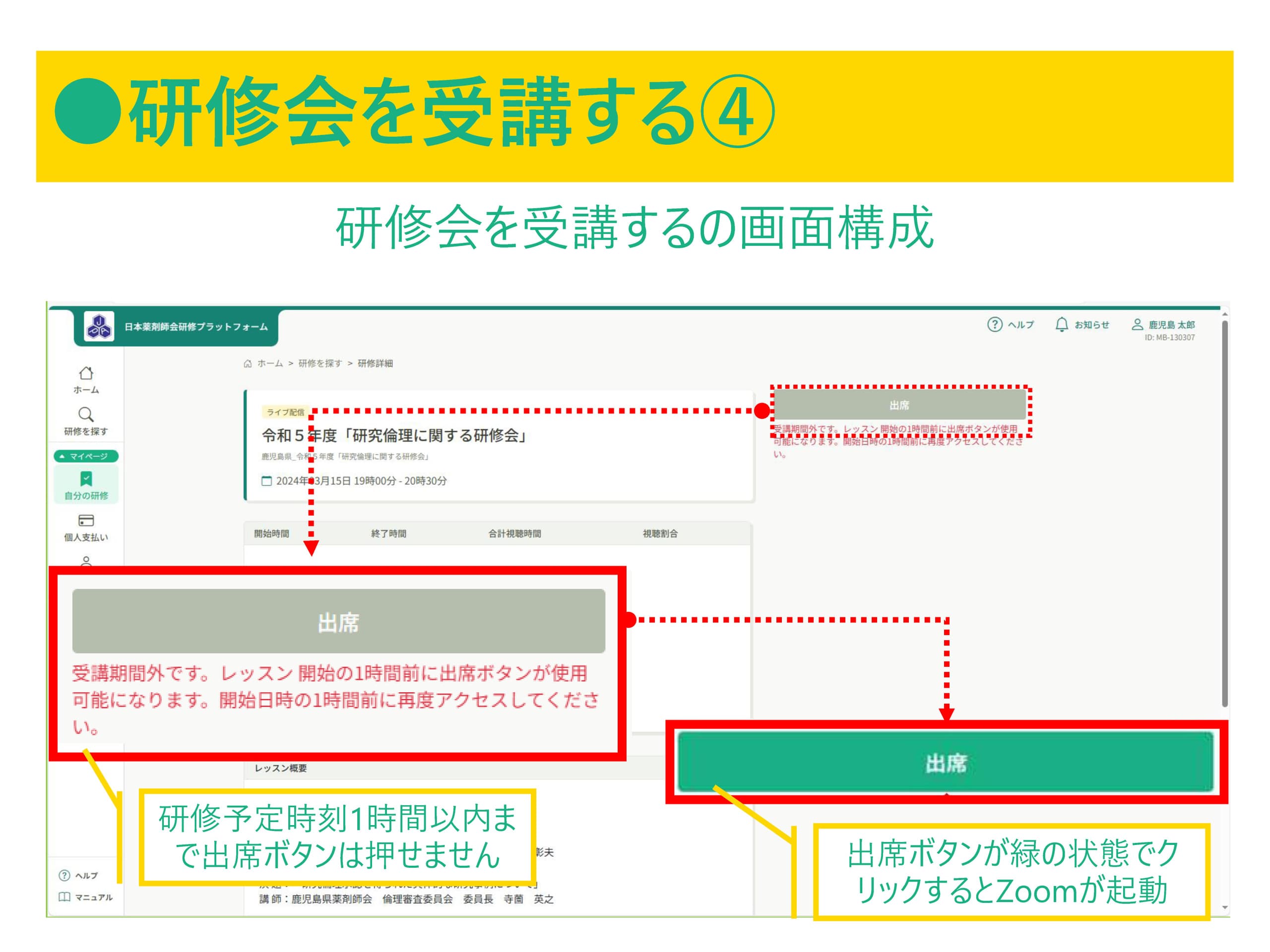Go to 研修を探す breadcrumb link
Screen dimensions: 1270x952
(x=320, y=363)
